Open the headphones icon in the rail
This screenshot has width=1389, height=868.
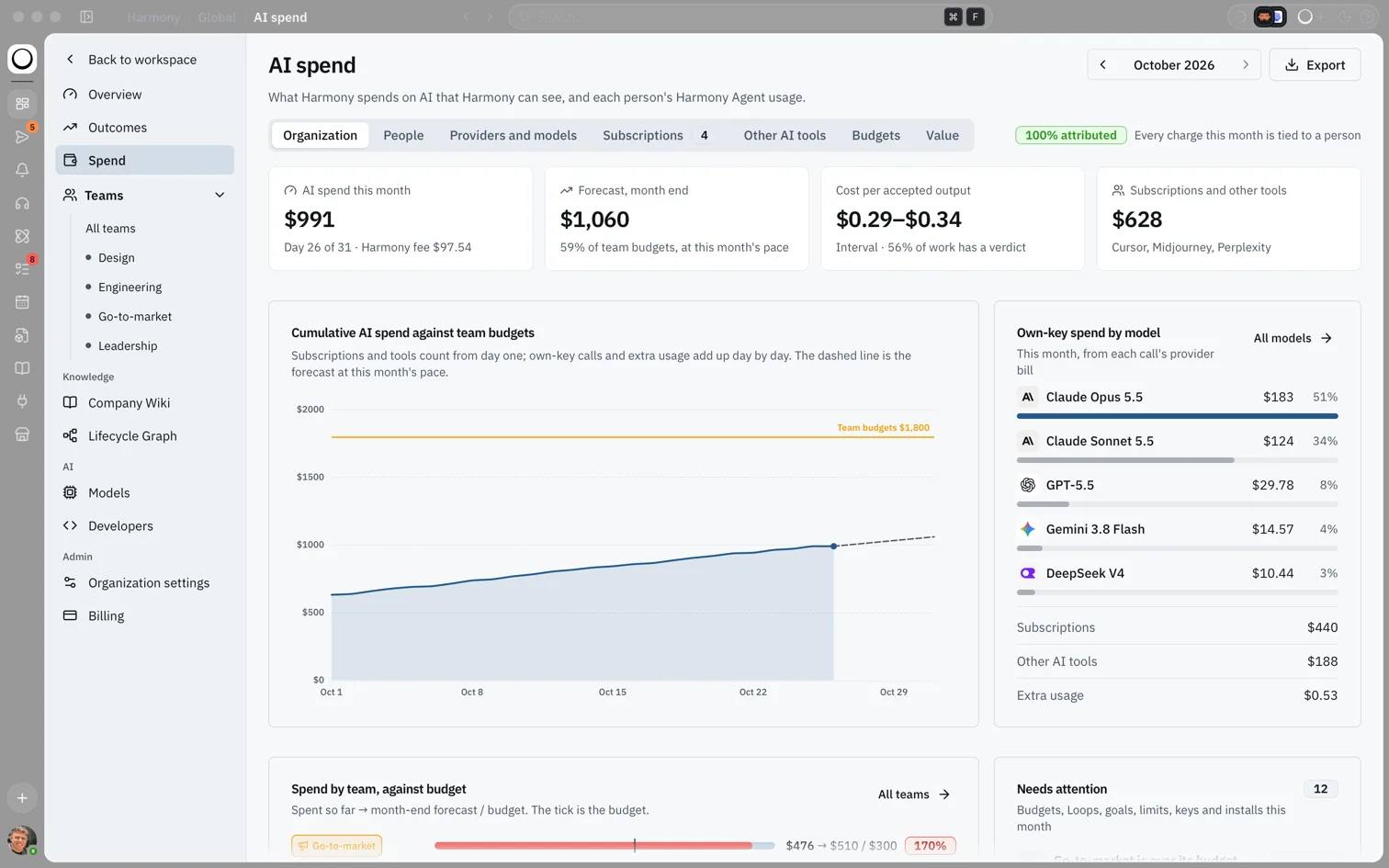click(x=22, y=203)
